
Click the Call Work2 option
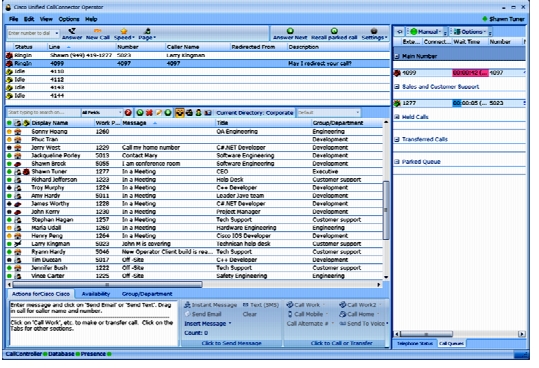(360, 305)
